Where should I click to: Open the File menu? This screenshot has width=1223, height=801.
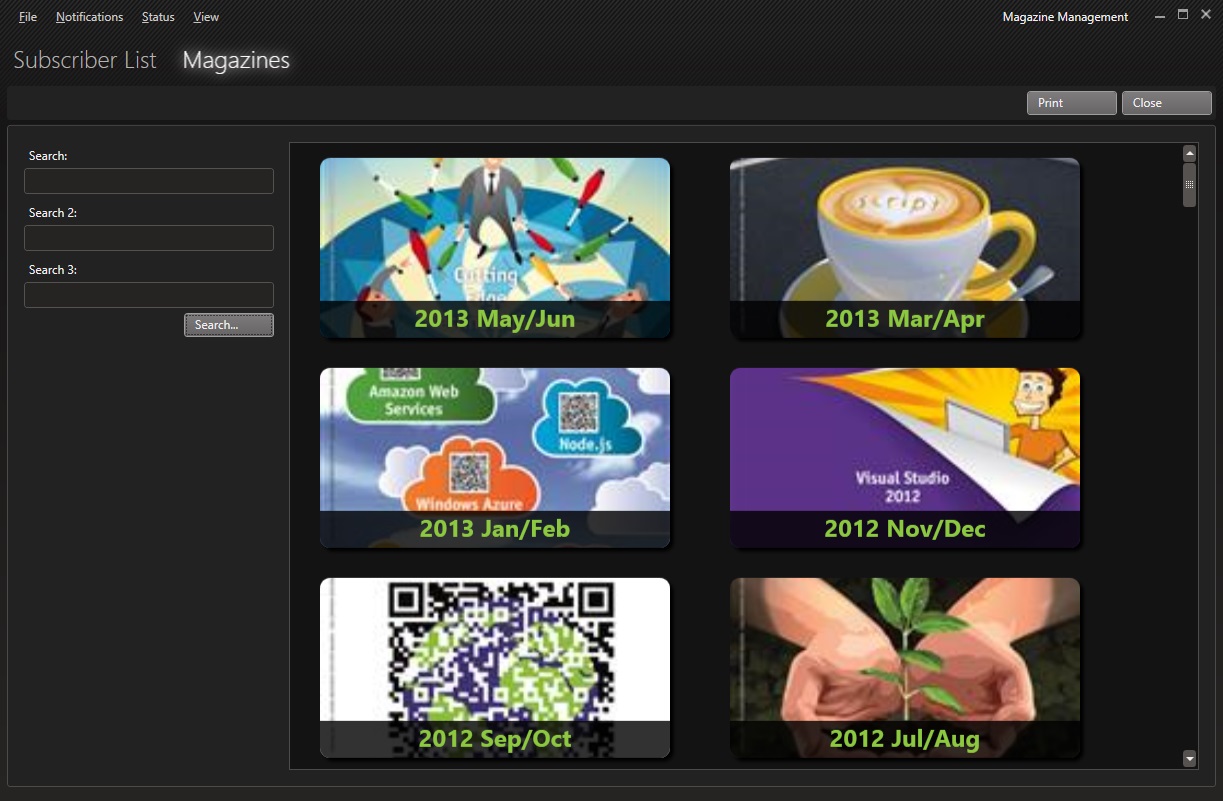point(28,17)
